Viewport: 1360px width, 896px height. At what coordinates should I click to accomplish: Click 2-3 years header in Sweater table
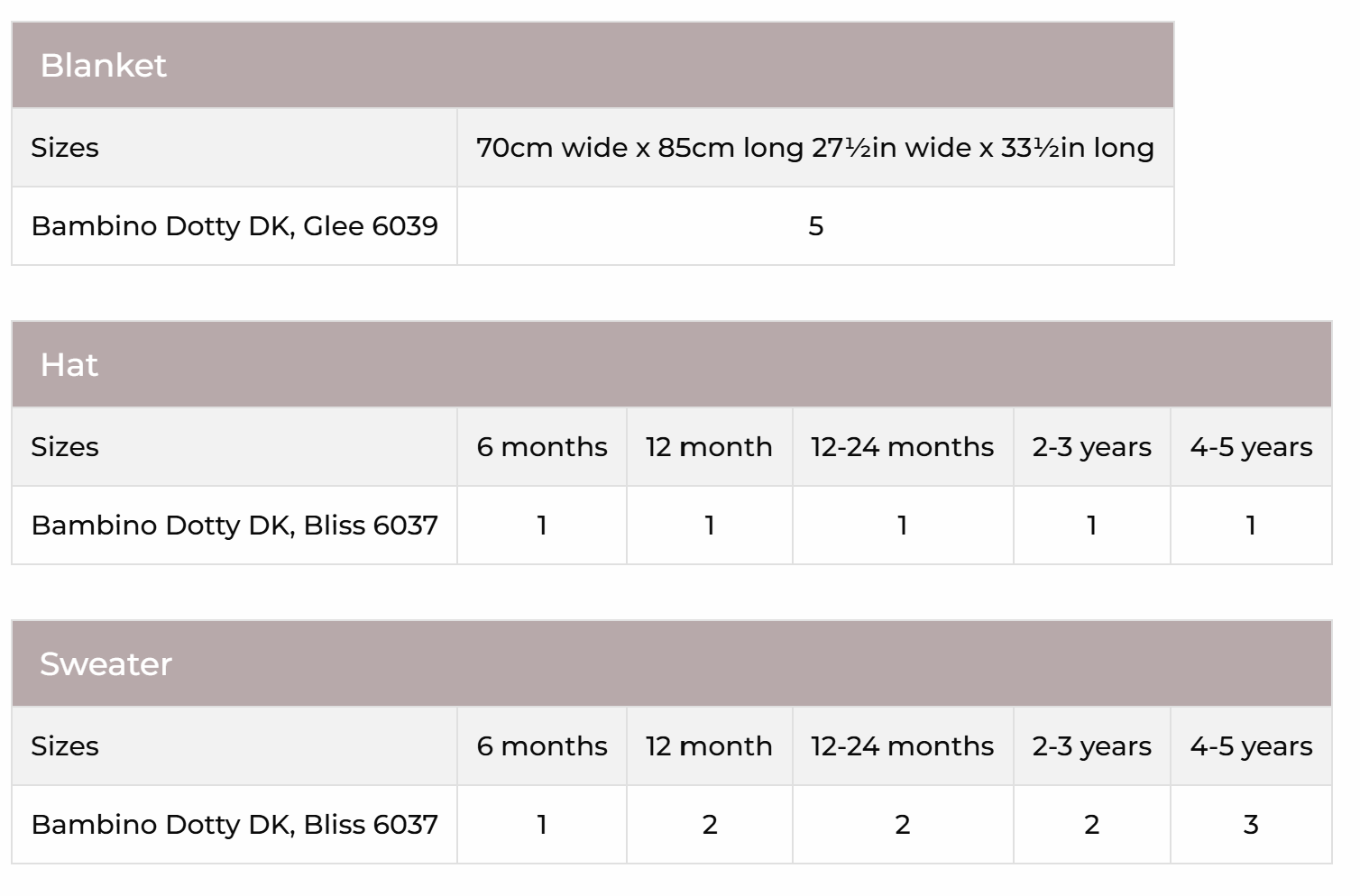pyautogui.click(x=1091, y=746)
